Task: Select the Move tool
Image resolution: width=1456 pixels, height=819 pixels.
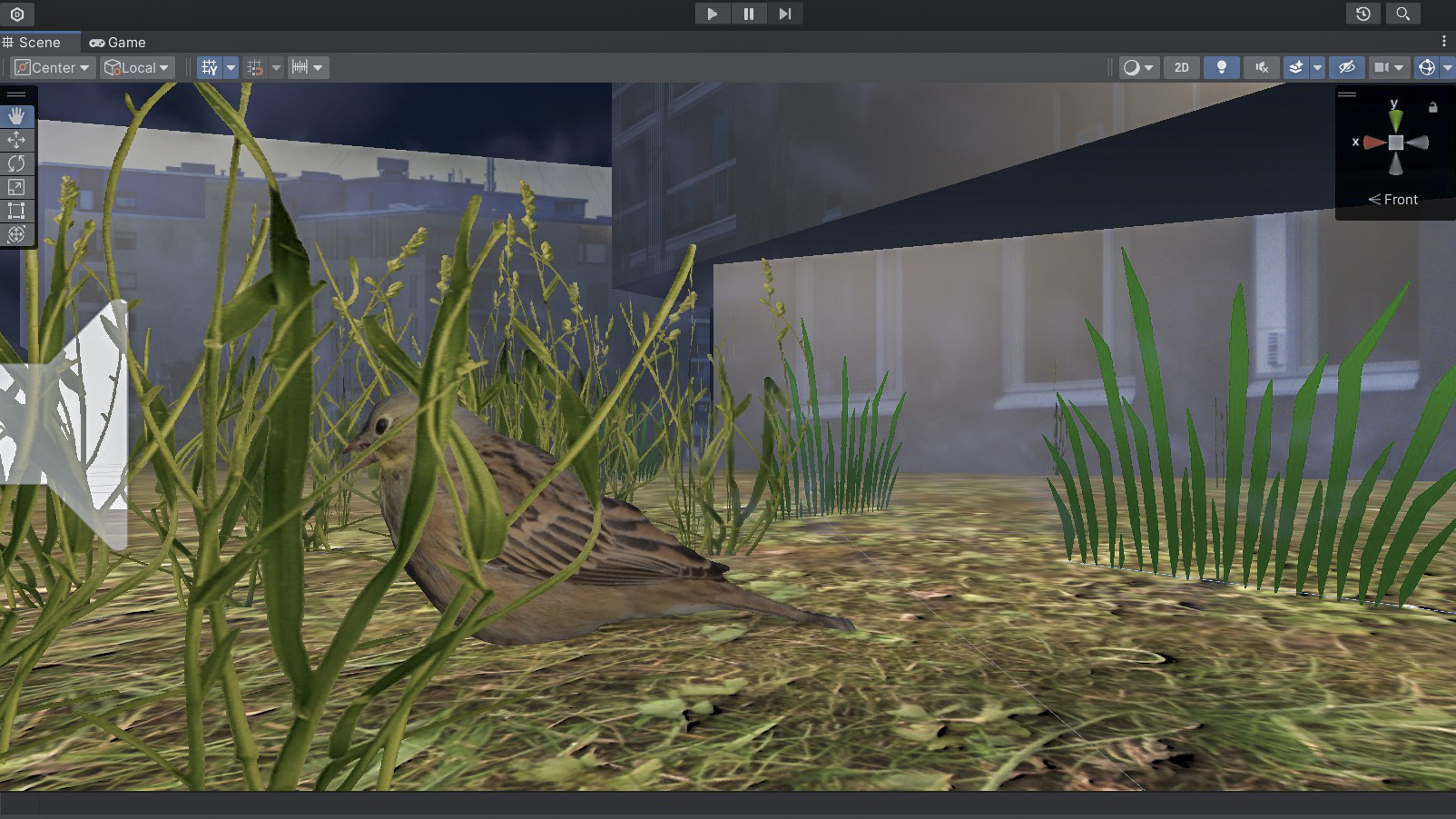Action: click(x=16, y=140)
